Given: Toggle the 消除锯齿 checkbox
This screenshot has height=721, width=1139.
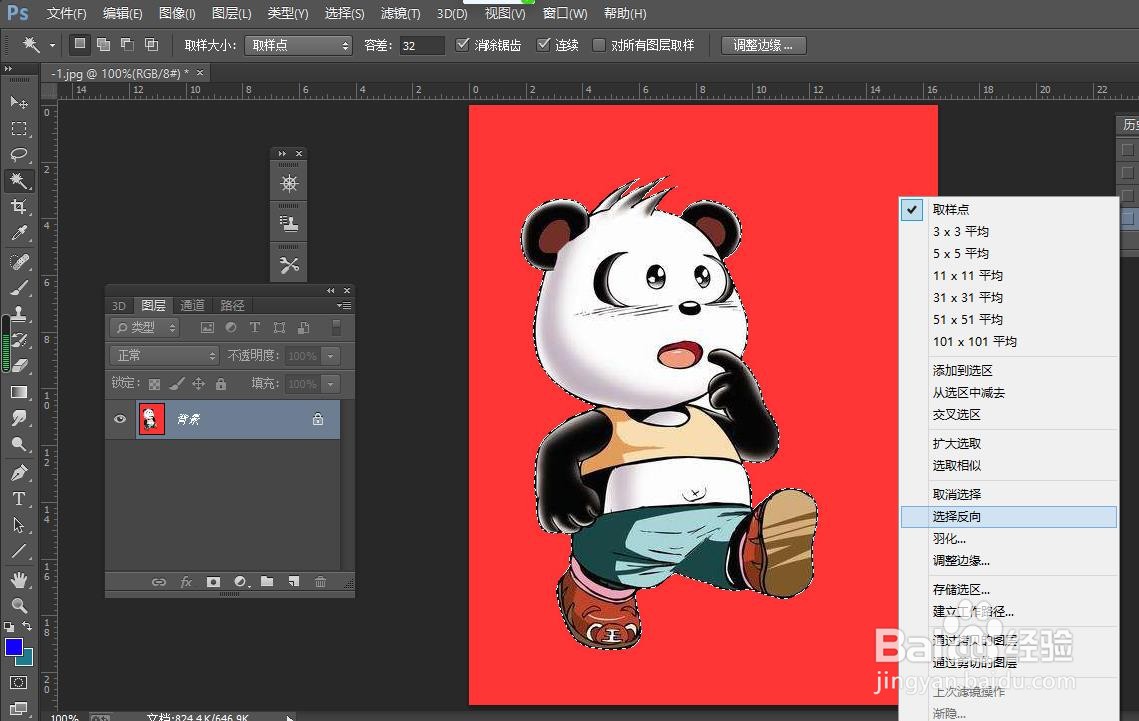Looking at the screenshot, I should (462, 45).
